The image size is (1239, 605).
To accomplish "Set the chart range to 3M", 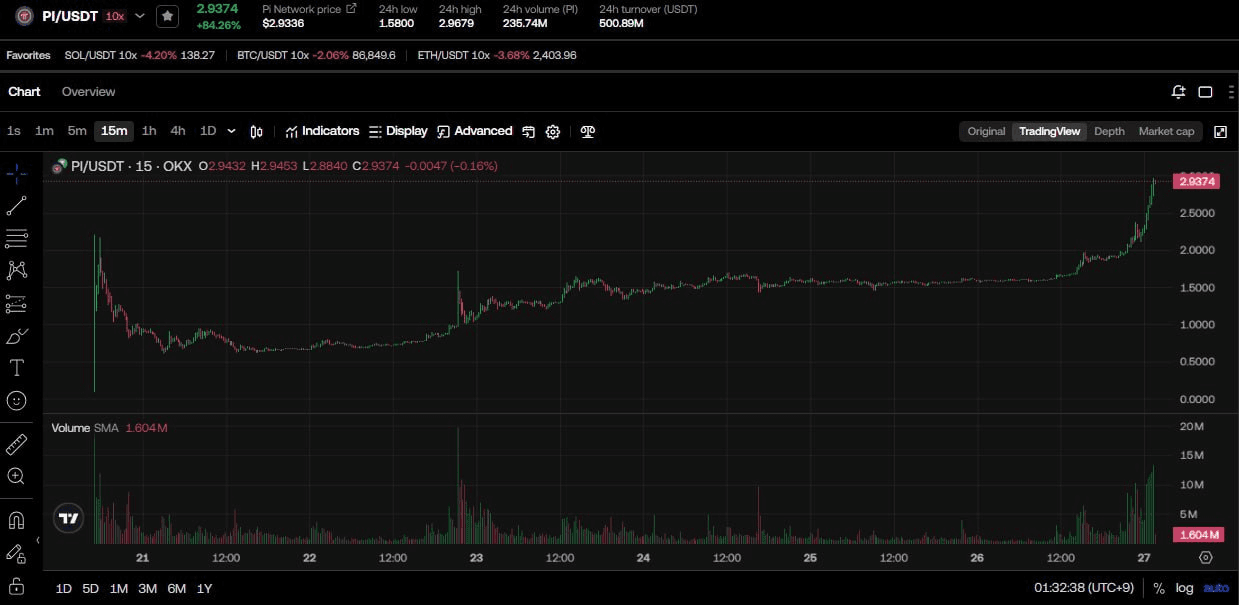I will coord(148,588).
